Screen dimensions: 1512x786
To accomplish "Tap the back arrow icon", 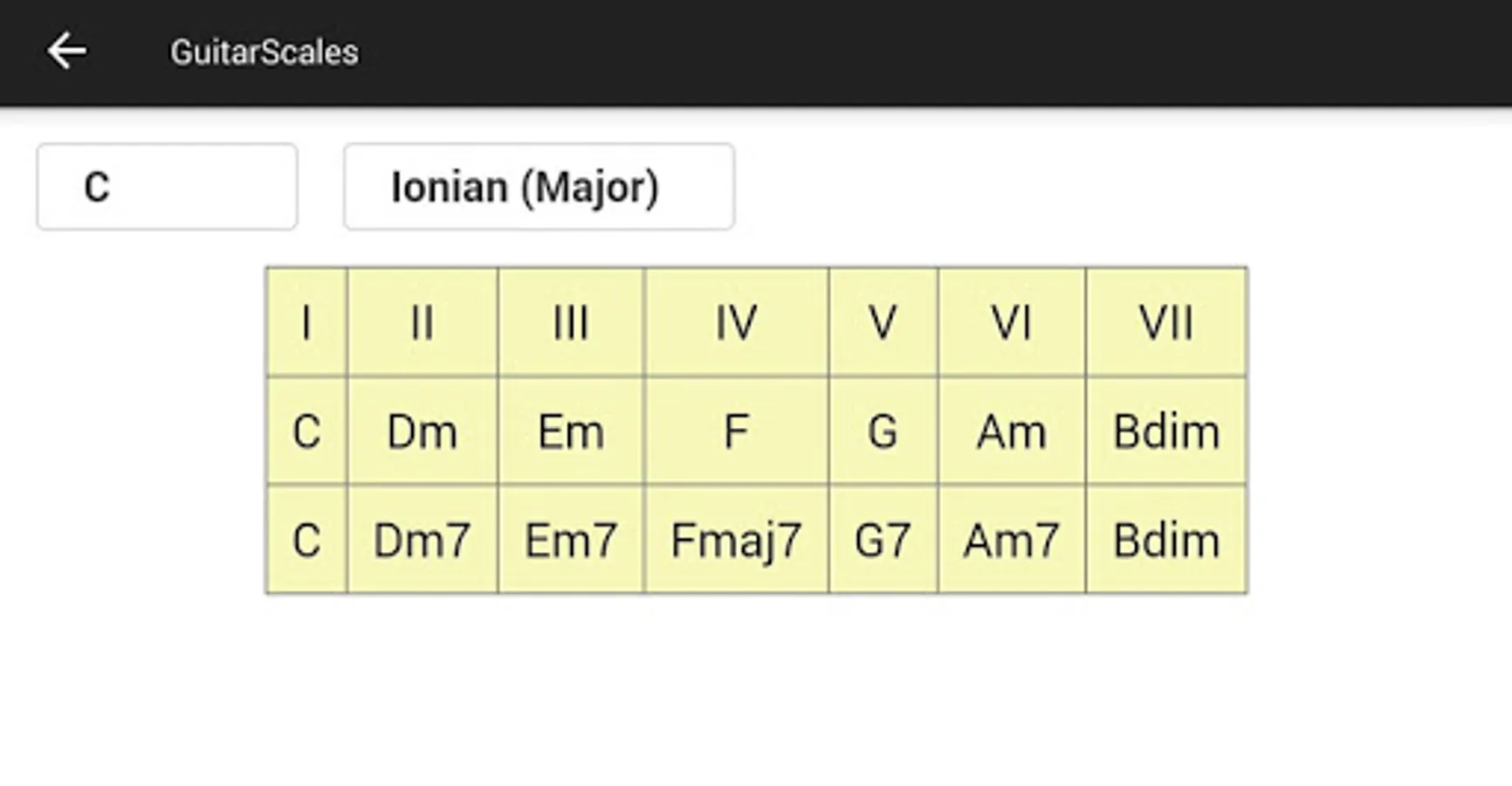I will 66,52.
